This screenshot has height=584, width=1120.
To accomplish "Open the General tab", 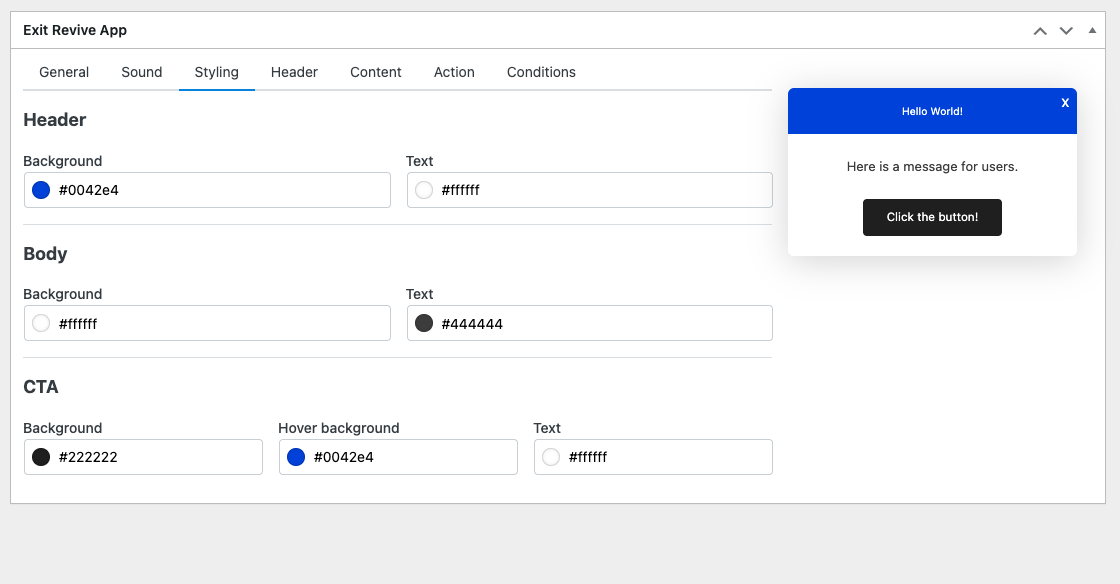I will [x=64, y=72].
